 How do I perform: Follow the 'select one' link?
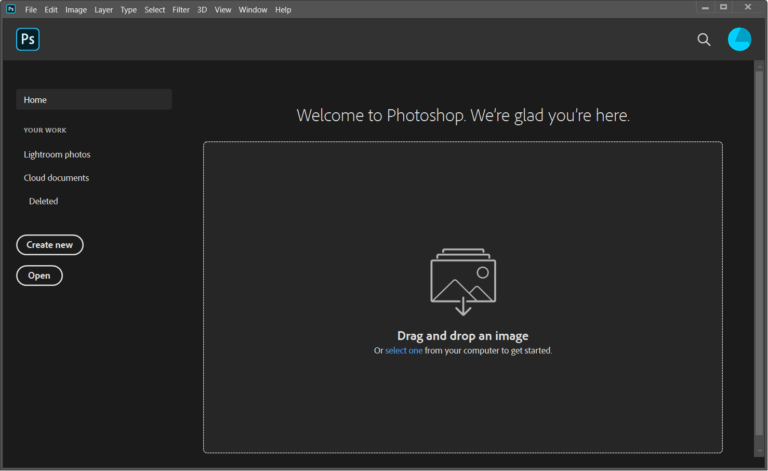404,351
